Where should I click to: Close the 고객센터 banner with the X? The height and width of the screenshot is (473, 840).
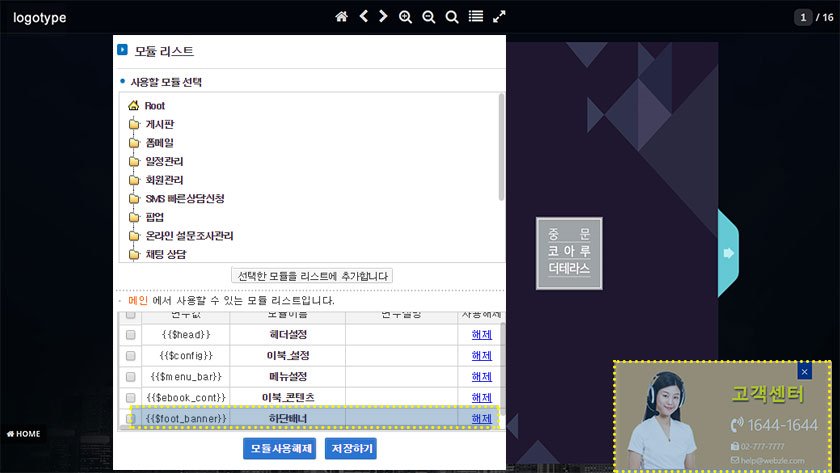804,371
